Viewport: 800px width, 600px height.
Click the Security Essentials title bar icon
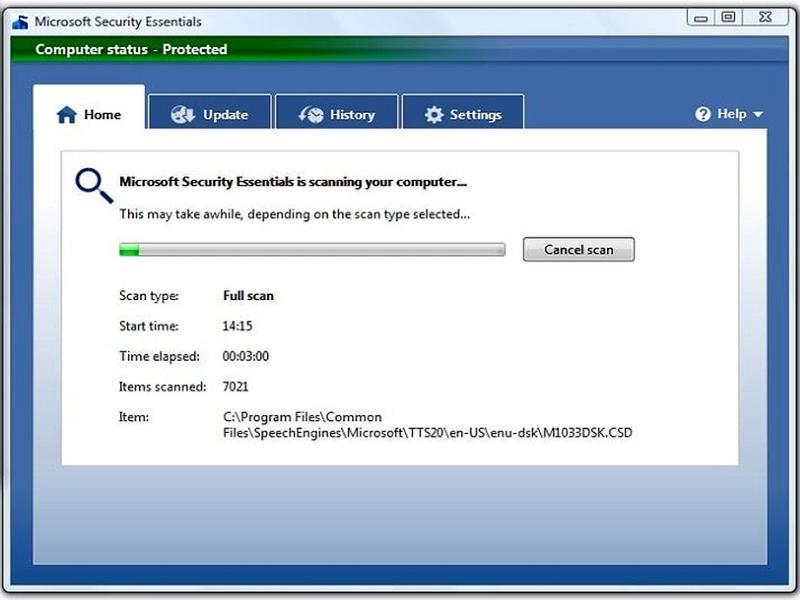click(20, 22)
